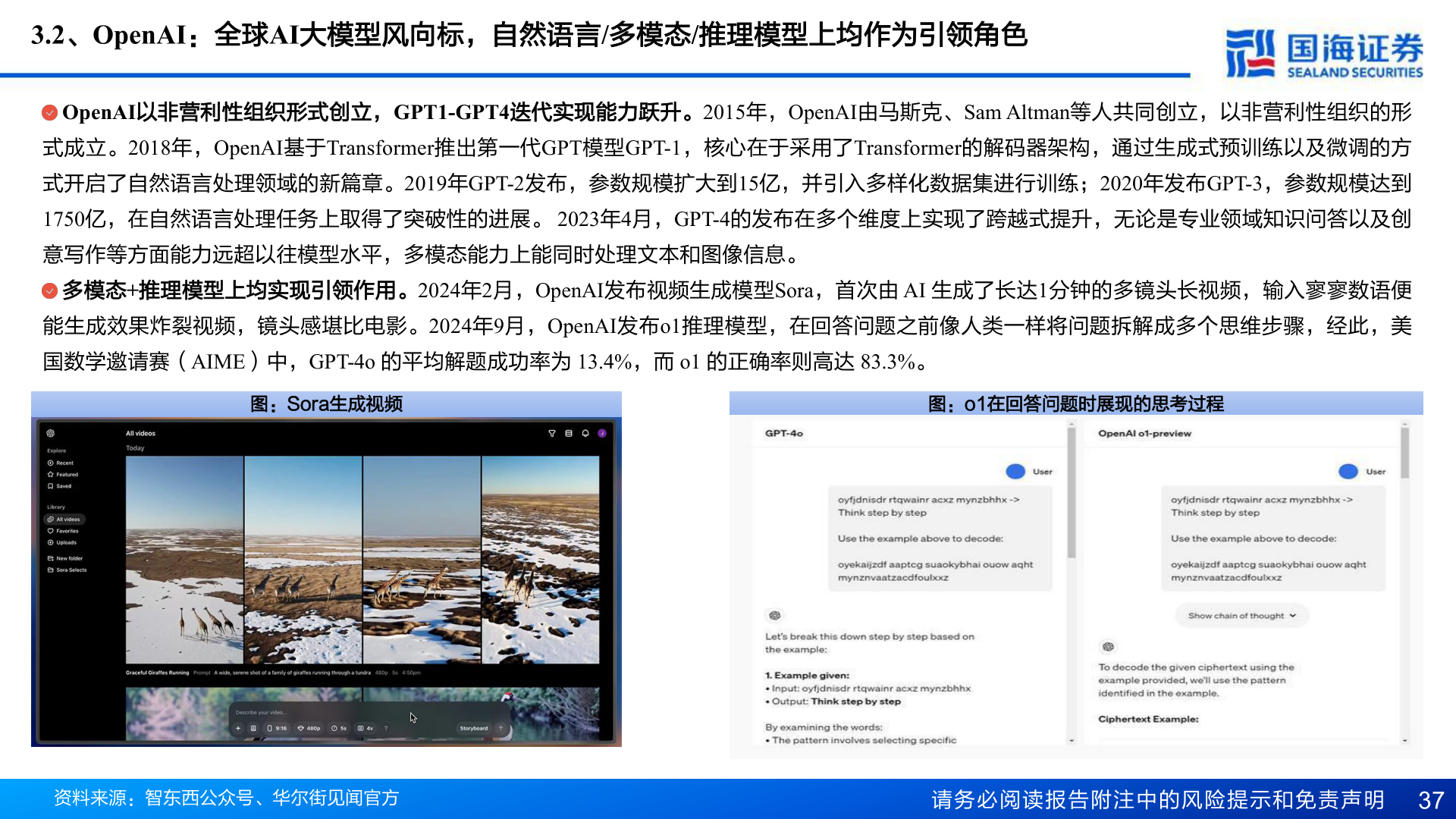Click the Today label in Sora
Viewport: 1456px width, 819px height.
coord(135,448)
